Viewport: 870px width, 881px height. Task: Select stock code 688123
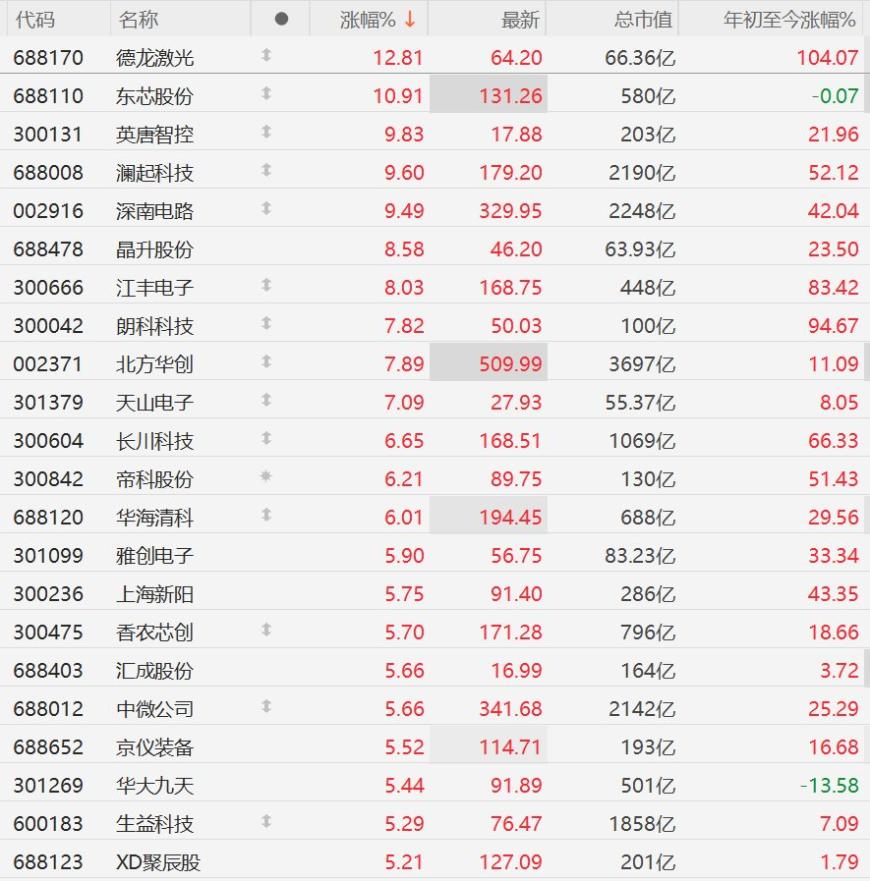pos(48,861)
